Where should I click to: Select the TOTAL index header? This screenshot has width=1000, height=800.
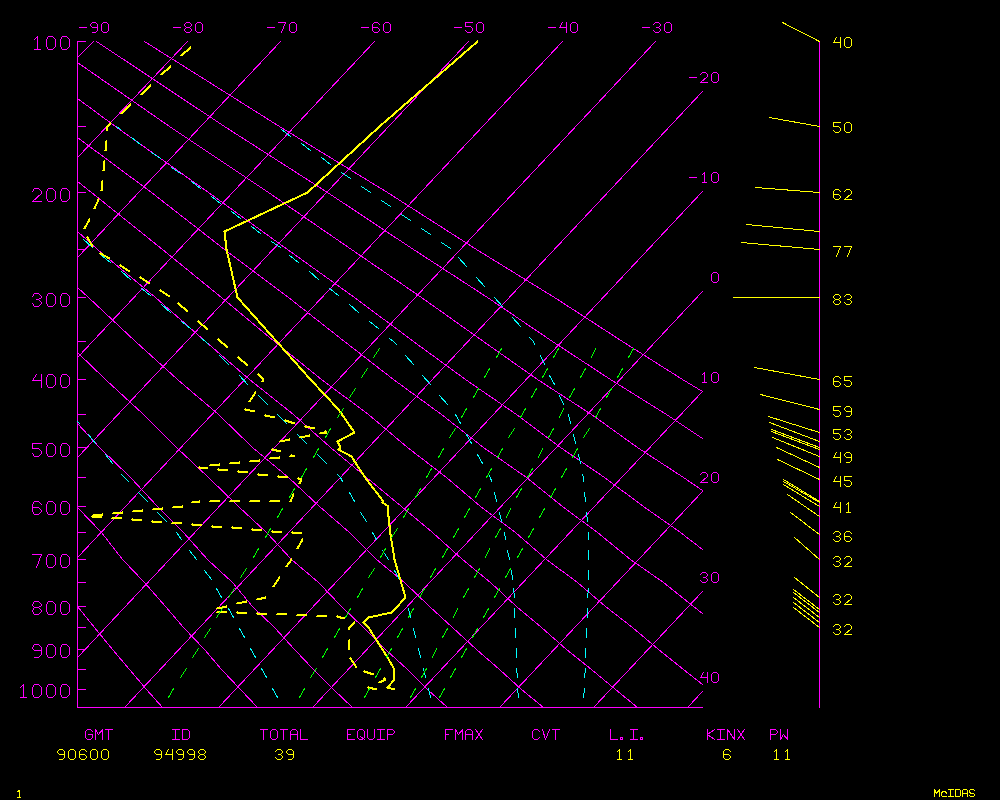click(284, 735)
